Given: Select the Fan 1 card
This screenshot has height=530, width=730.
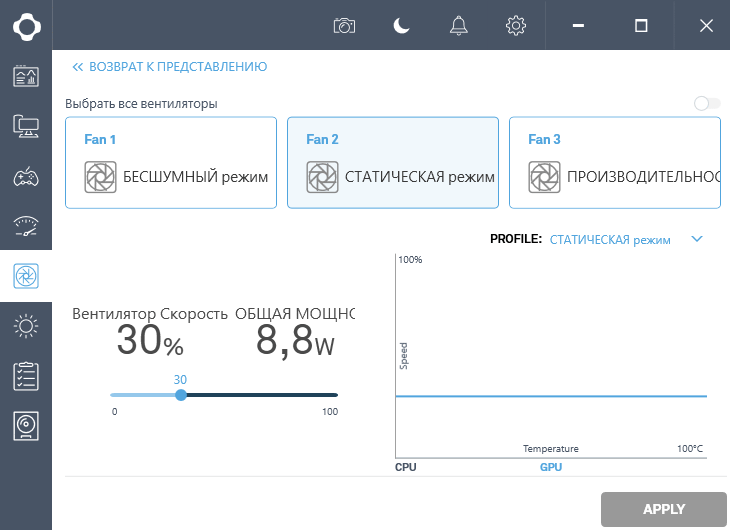Looking at the screenshot, I should pos(171,162).
